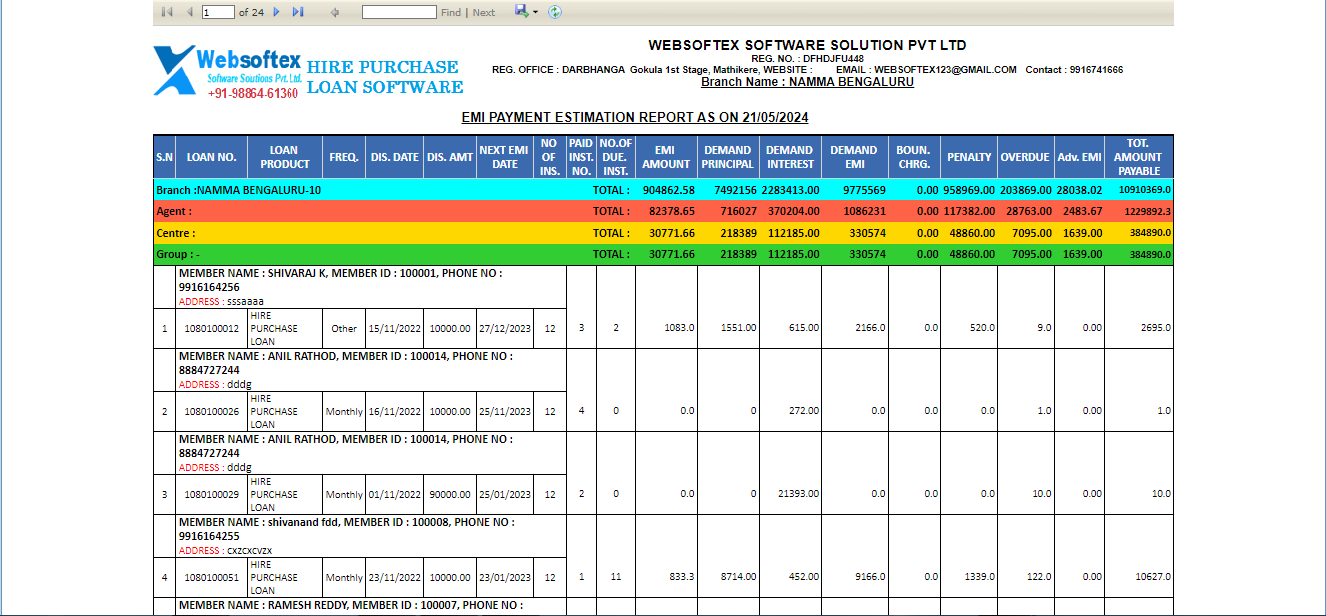The image size is (1326, 616).
Task: Click penalty value 1339.0
Action: tap(980, 577)
